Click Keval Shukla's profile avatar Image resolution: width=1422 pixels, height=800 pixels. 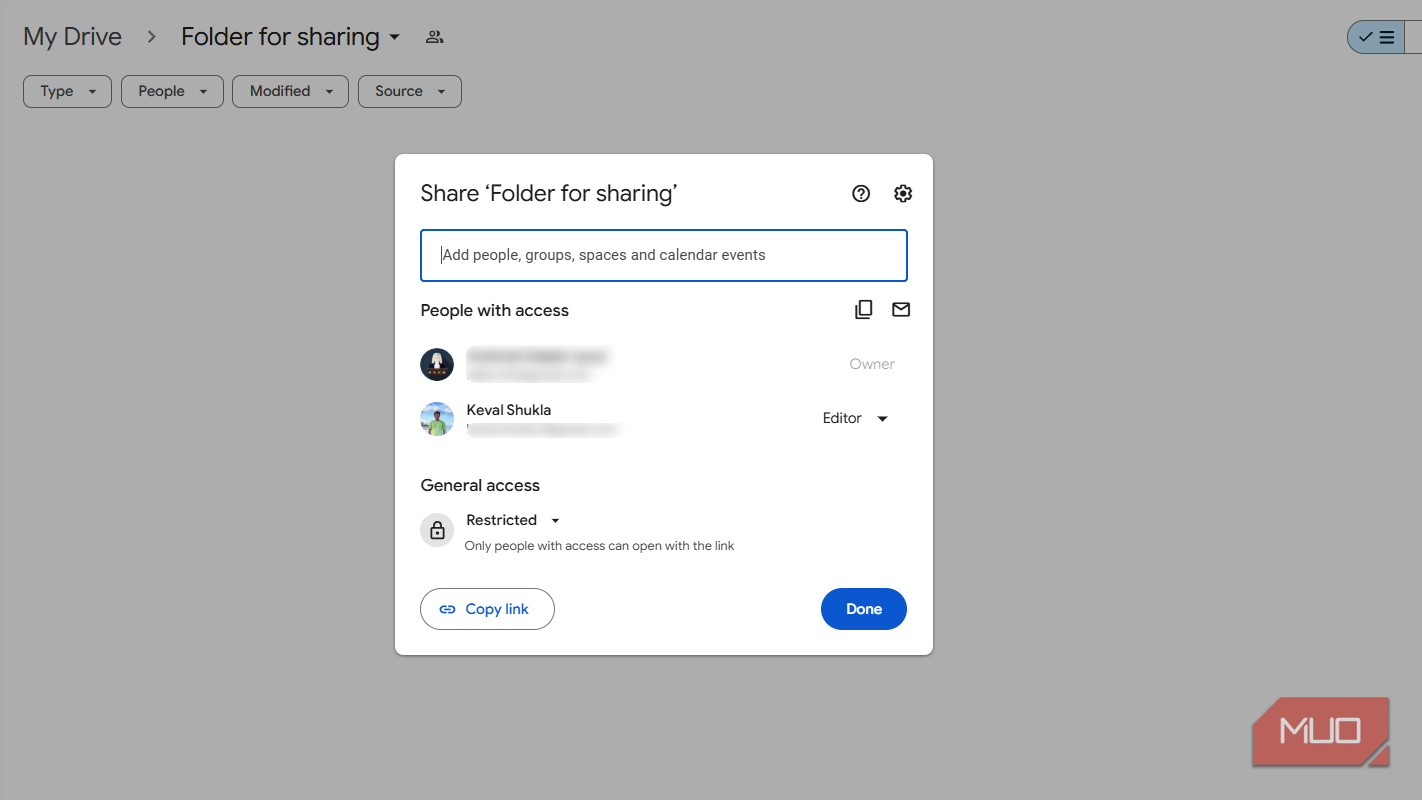pyautogui.click(x=437, y=419)
